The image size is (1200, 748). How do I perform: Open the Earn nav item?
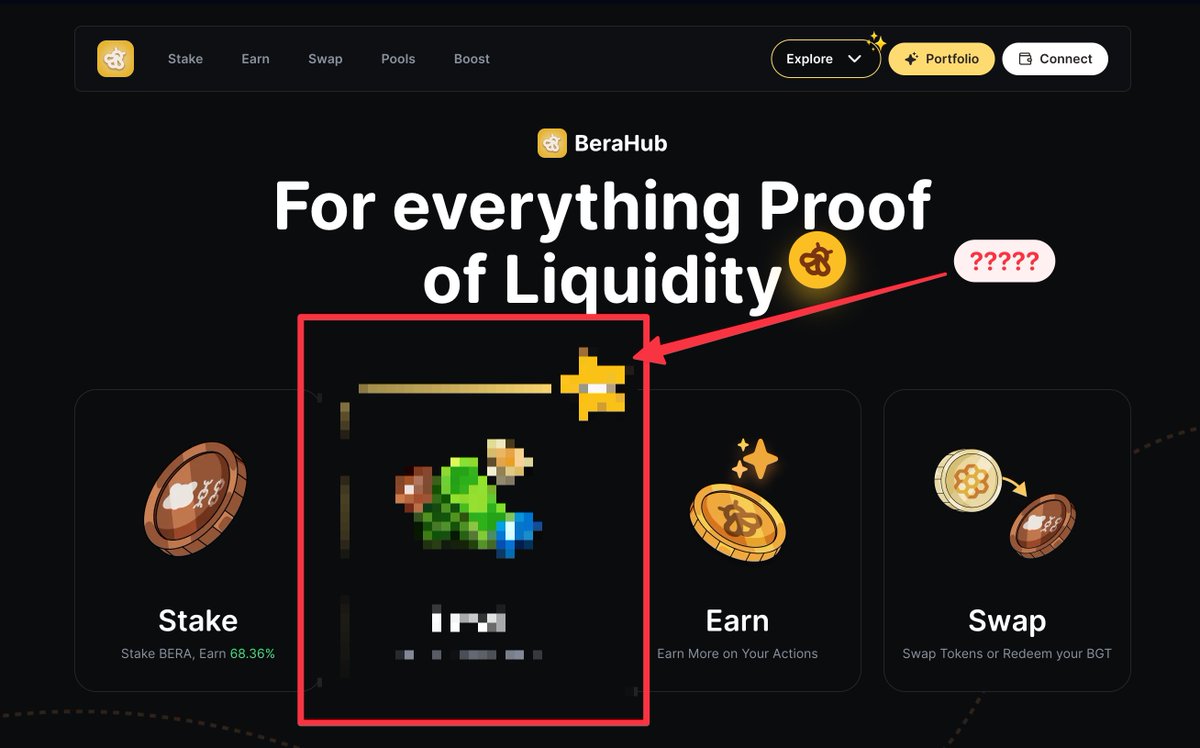pos(255,59)
